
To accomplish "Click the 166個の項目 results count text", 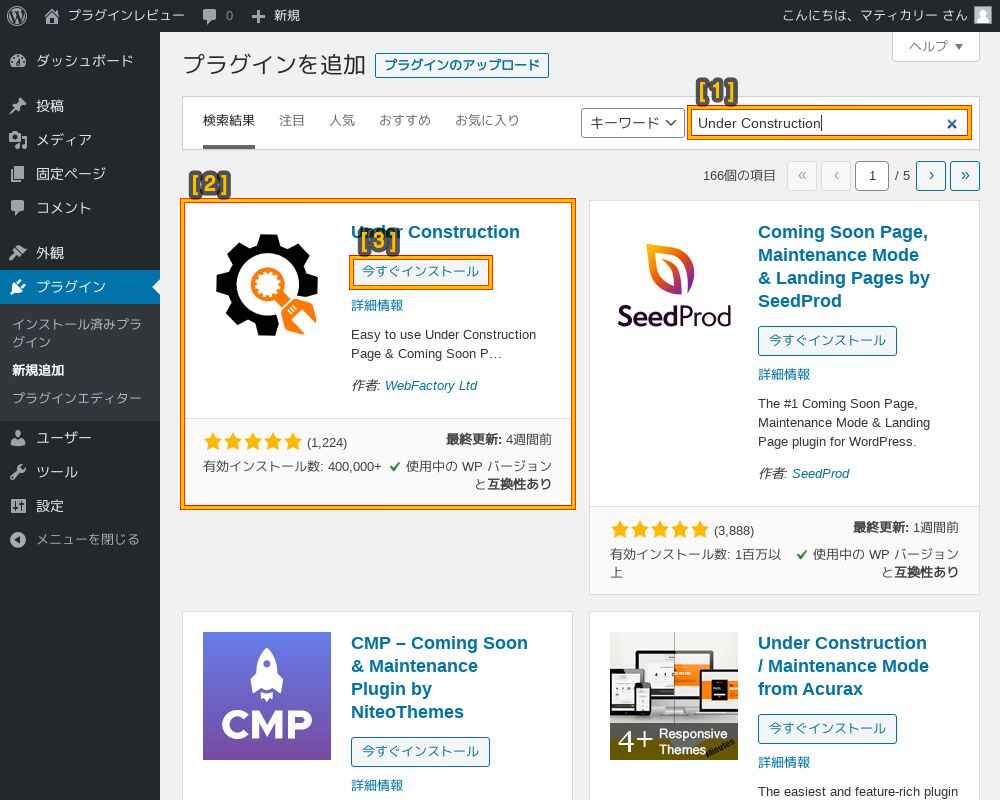I will [x=739, y=175].
